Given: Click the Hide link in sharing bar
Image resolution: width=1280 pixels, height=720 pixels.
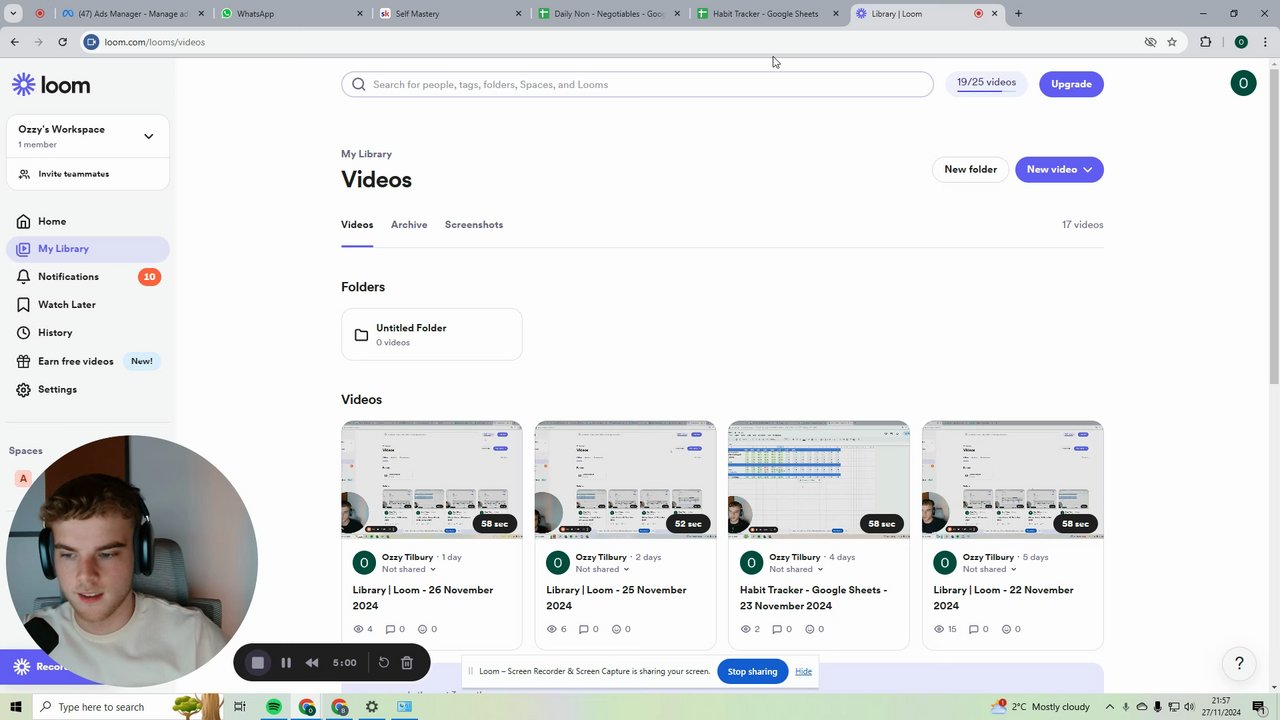Looking at the screenshot, I should (803, 671).
